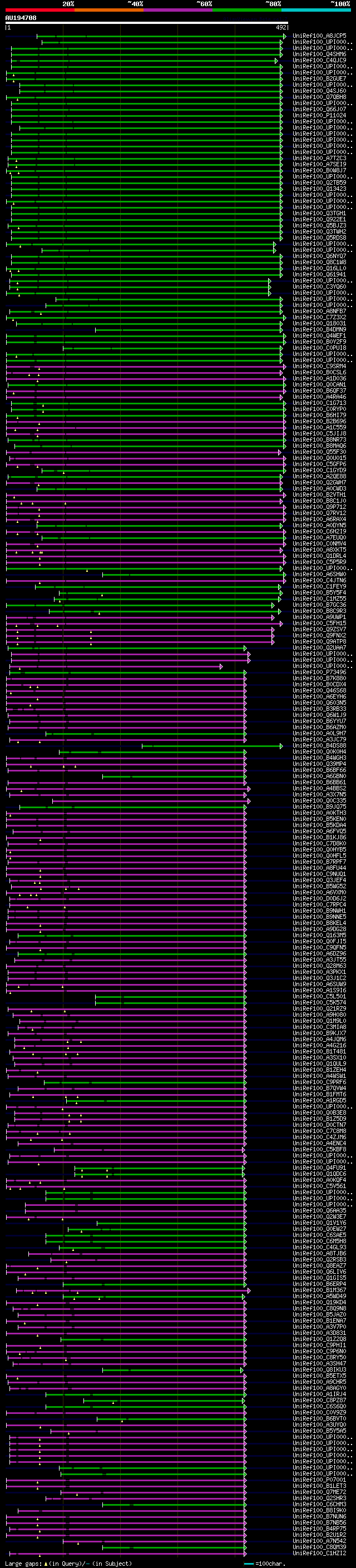The image size is (356, 1568).
Task: Click hit label UniRef100_A7N542
Action: [x=319, y=1541]
